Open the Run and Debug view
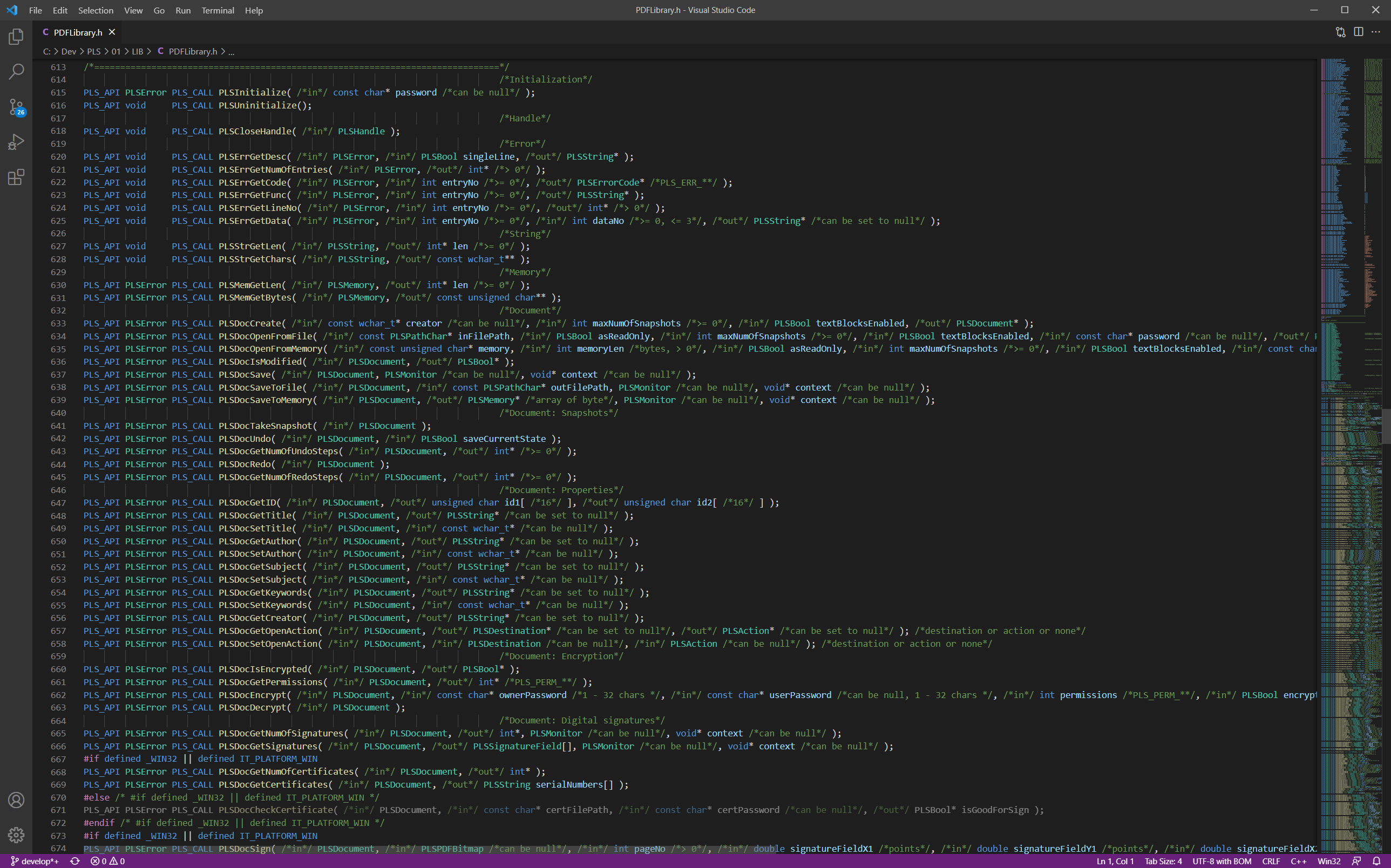 16,142
